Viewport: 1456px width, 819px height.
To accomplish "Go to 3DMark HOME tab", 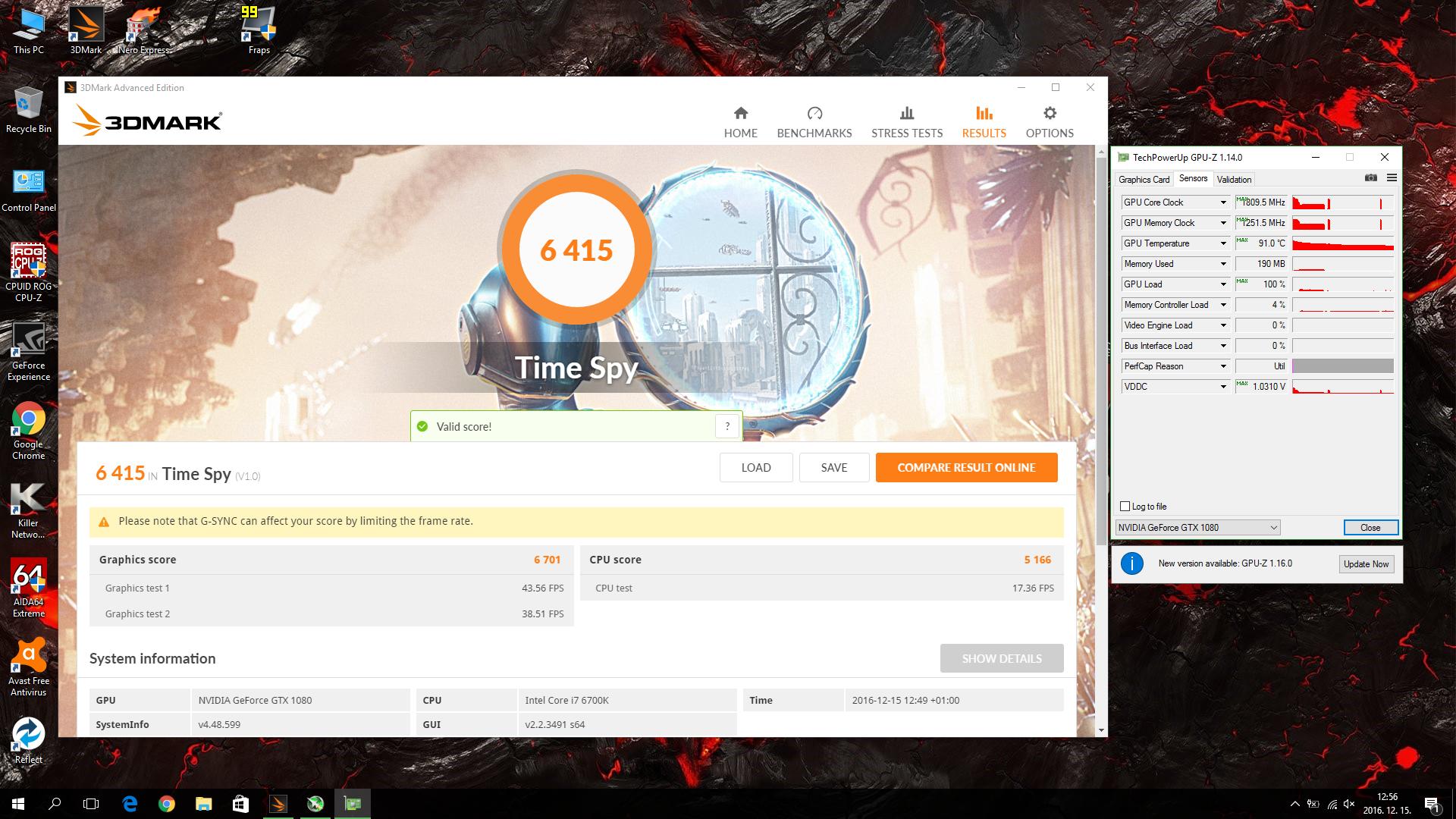I will pyautogui.click(x=741, y=122).
